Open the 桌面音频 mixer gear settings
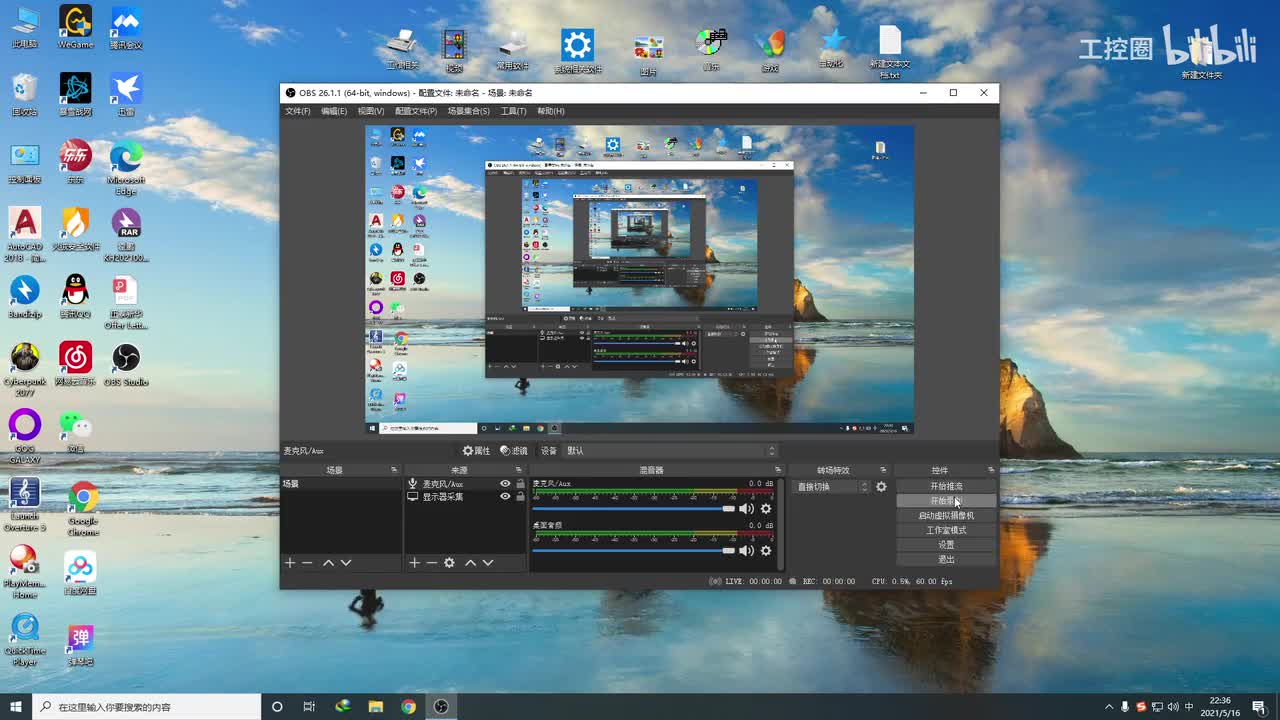 (x=766, y=551)
